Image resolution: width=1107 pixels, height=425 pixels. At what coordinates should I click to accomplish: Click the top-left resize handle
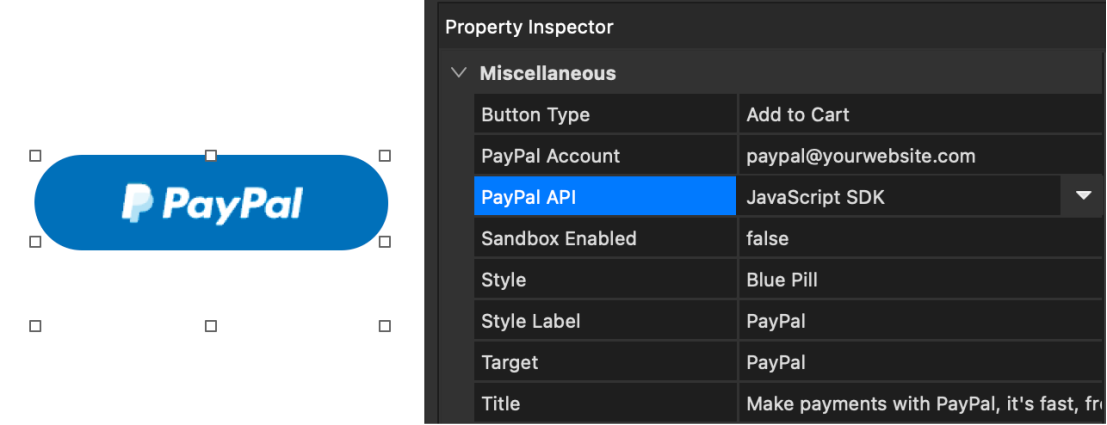pyautogui.click(x=35, y=156)
